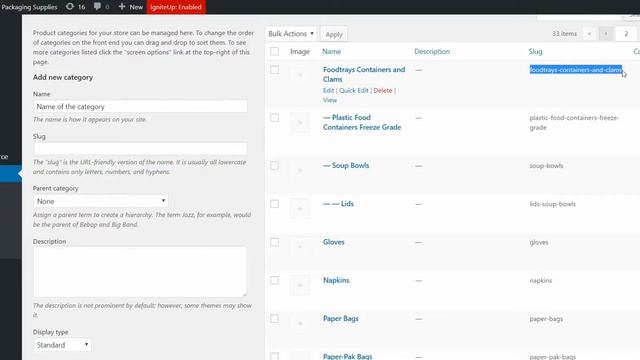Sort table by Description column

coord(432,51)
